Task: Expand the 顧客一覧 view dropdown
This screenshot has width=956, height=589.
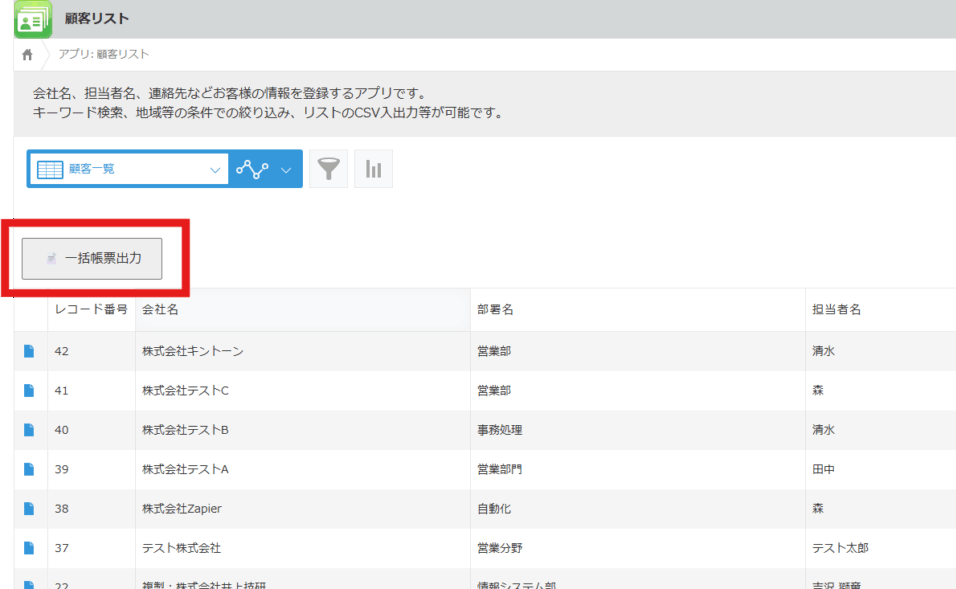Action: (x=215, y=169)
